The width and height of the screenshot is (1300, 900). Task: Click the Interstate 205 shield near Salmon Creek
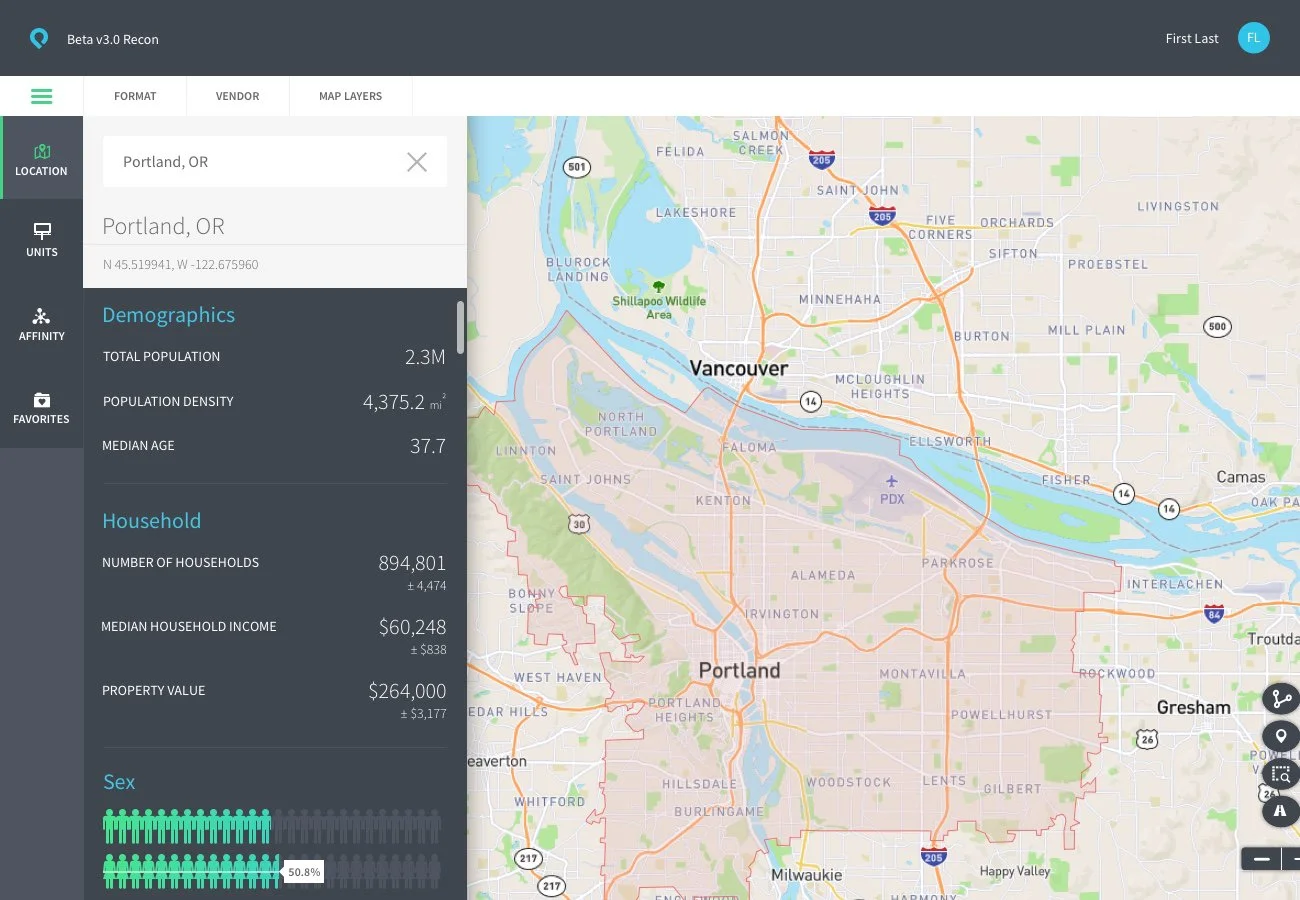click(x=822, y=158)
